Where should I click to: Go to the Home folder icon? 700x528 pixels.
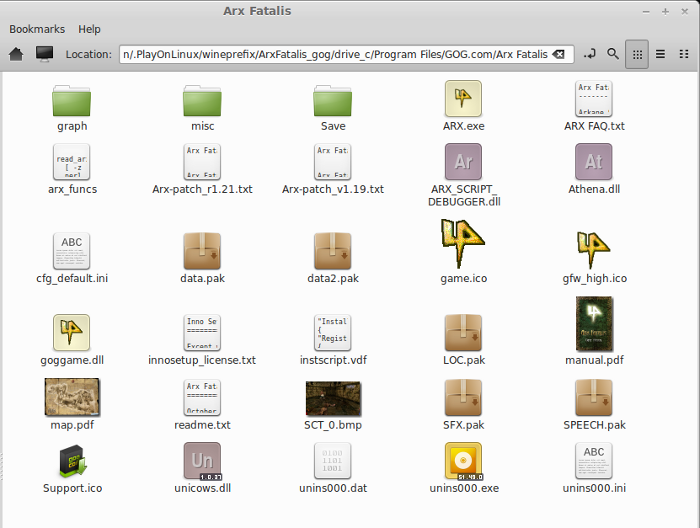tap(16, 54)
